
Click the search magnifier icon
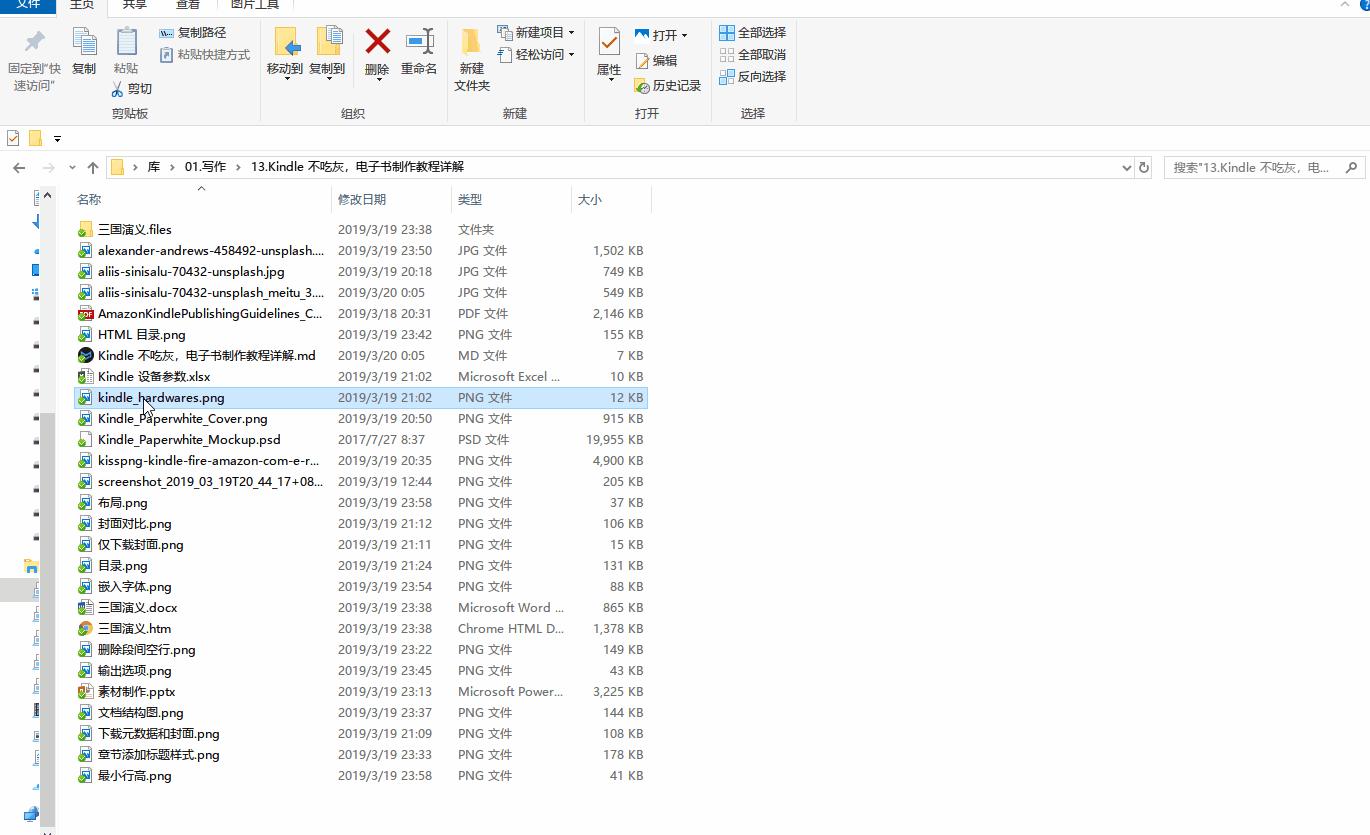[1352, 168]
